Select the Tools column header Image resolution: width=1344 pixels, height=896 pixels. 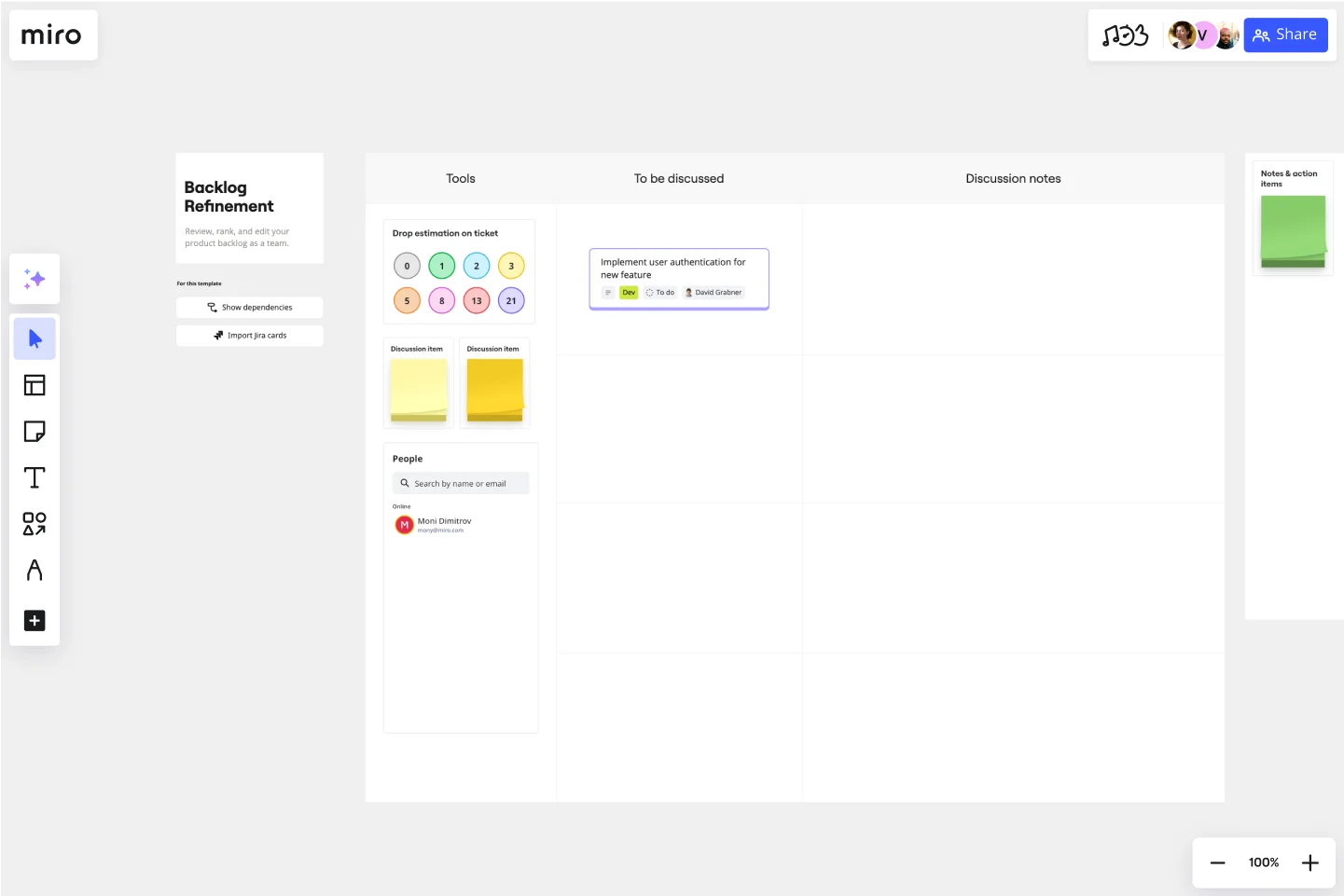[x=461, y=178]
